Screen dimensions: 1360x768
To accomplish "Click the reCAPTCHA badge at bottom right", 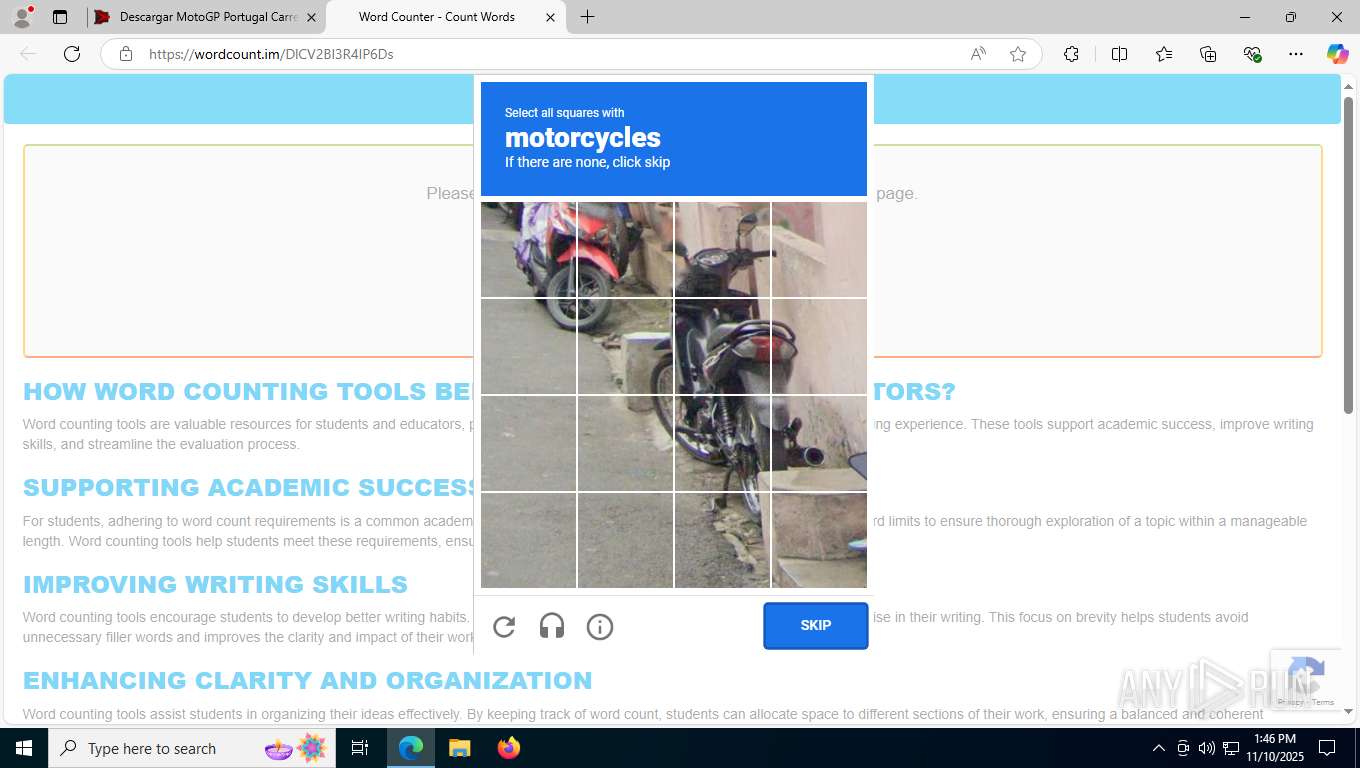I will click(x=1306, y=679).
